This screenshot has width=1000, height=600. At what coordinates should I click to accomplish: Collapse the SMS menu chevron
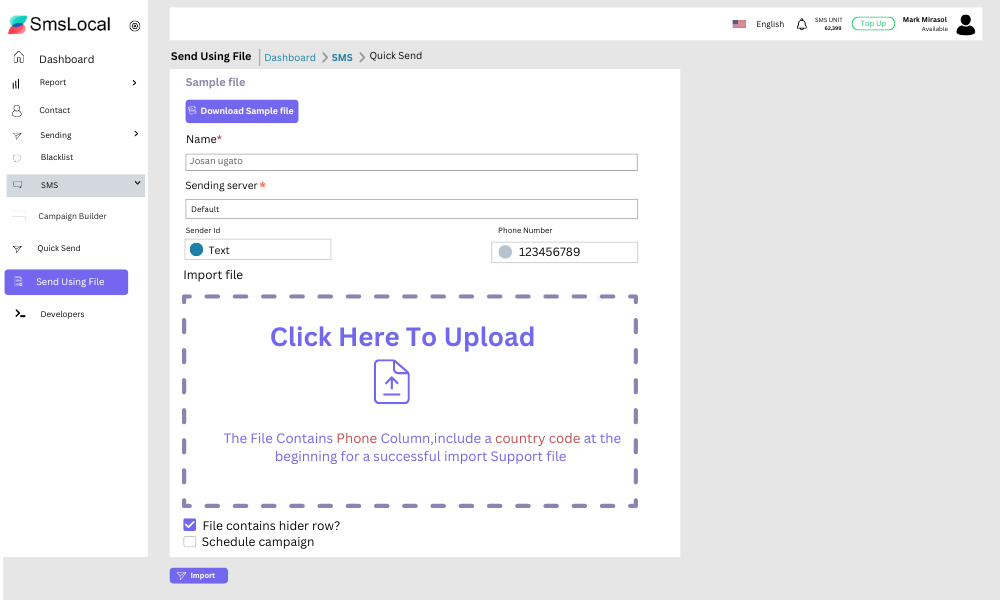coord(137,184)
